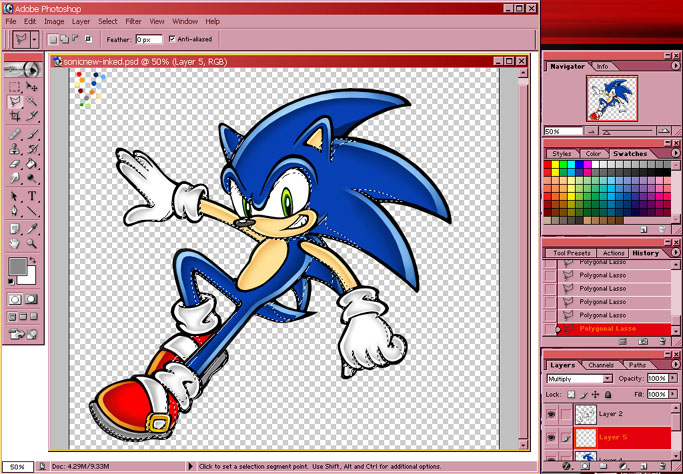Choose Intersect with selection option
683x474 pixels.
[88, 39]
